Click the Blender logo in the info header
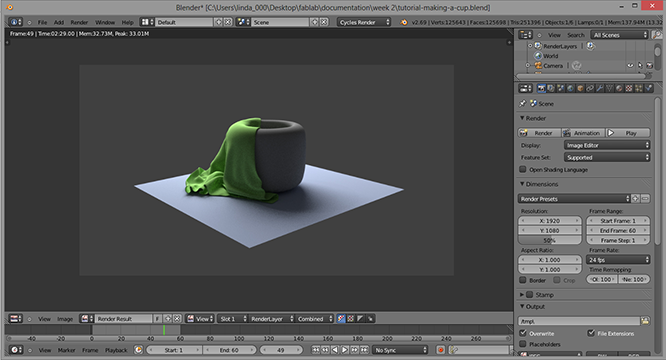The width and height of the screenshot is (666, 360). click(x=404, y=22)
